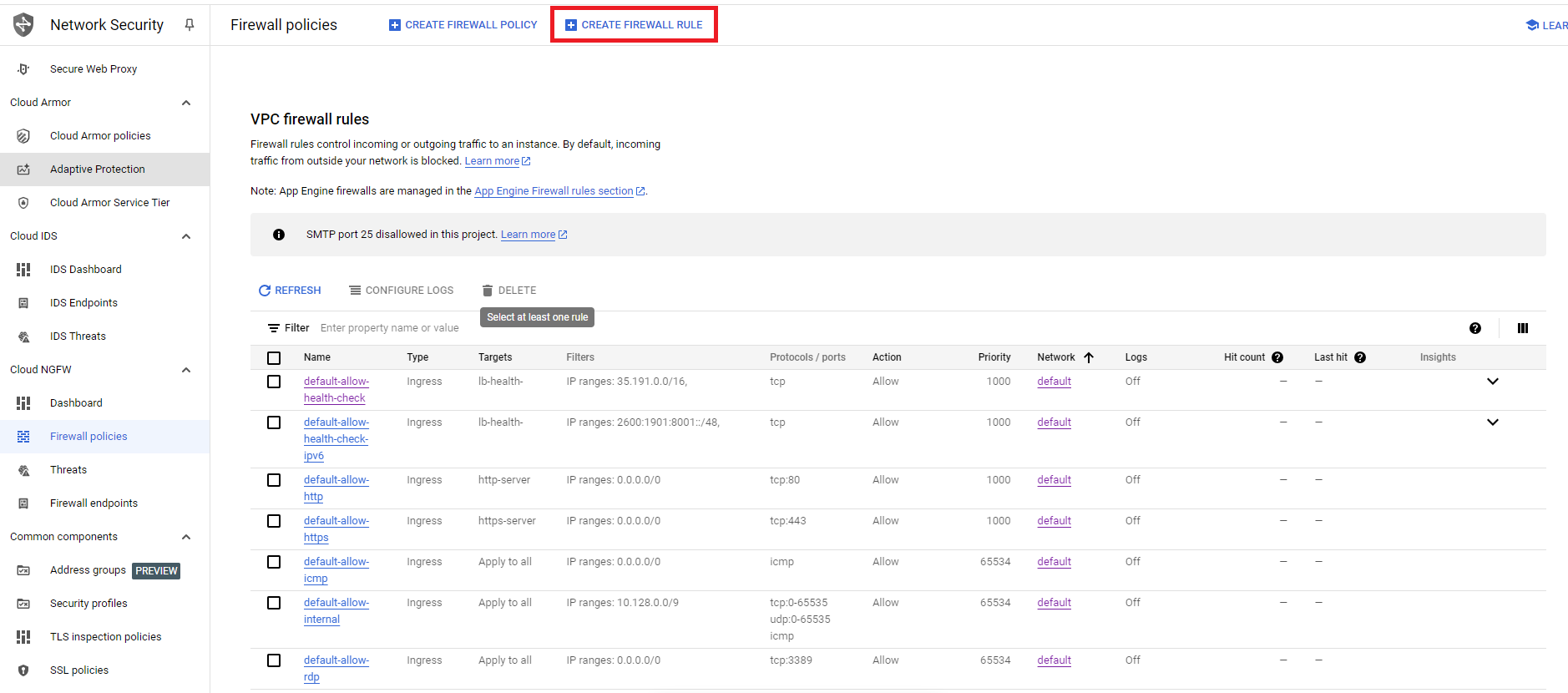Expand the default-allow-health-check-ipv6 row details

pos(1493,422)
